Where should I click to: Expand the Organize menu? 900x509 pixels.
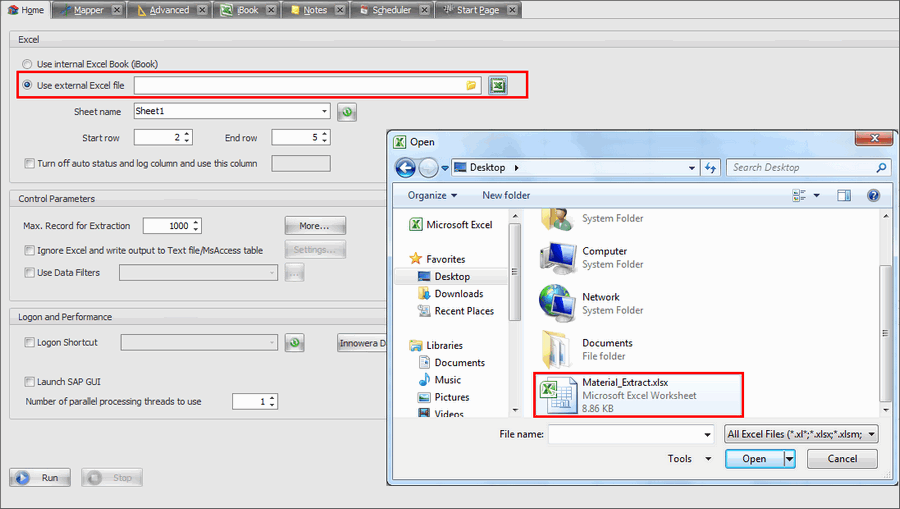[432, 195]
